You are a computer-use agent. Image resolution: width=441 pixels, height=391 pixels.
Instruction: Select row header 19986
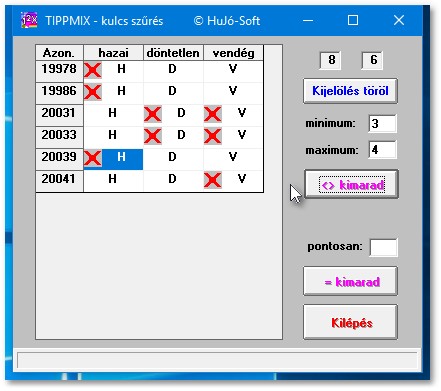click(59, 93)
